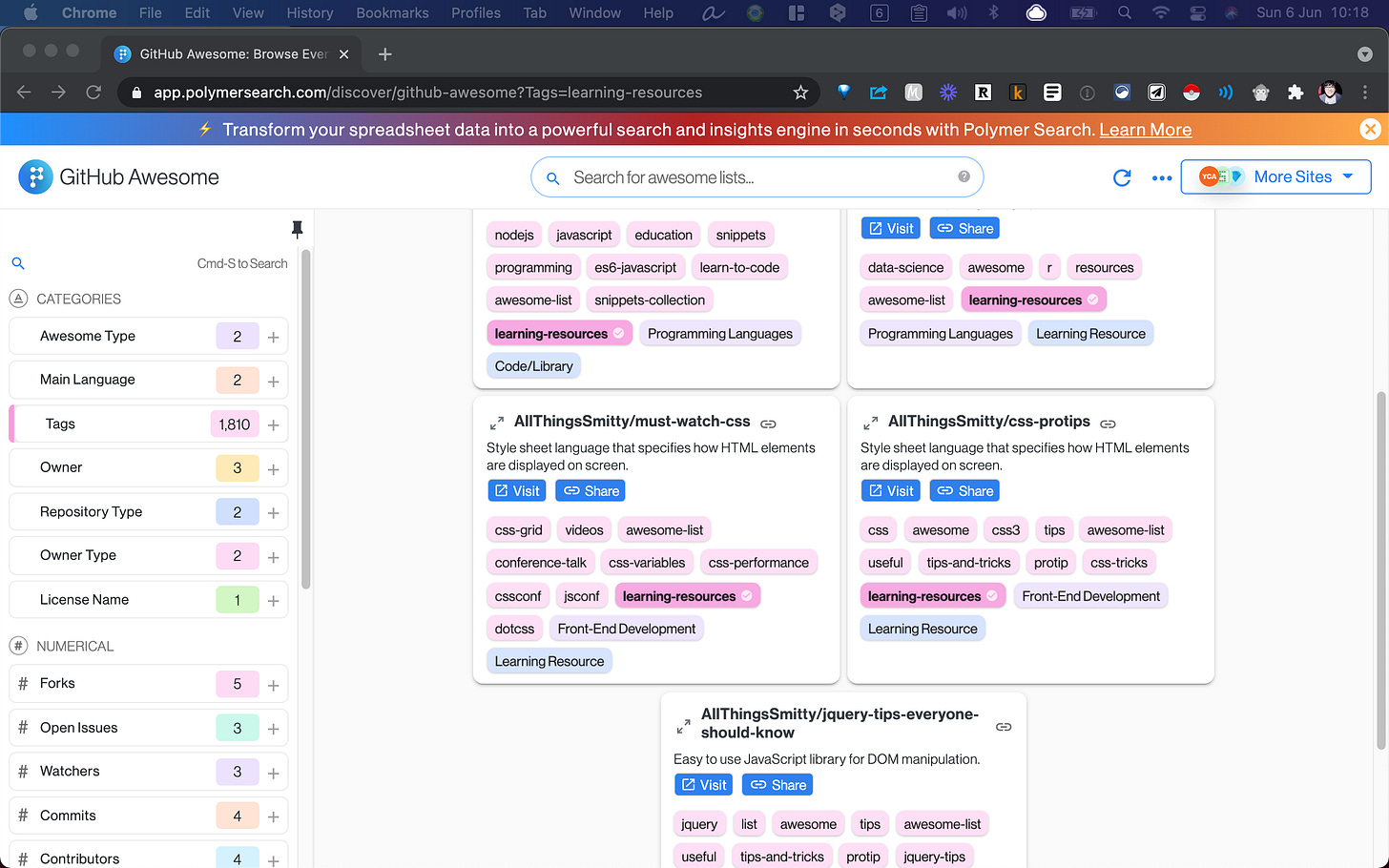Toggle the jquery tag filter
The height and width of the screenshot is (868, 1389).
699,825
